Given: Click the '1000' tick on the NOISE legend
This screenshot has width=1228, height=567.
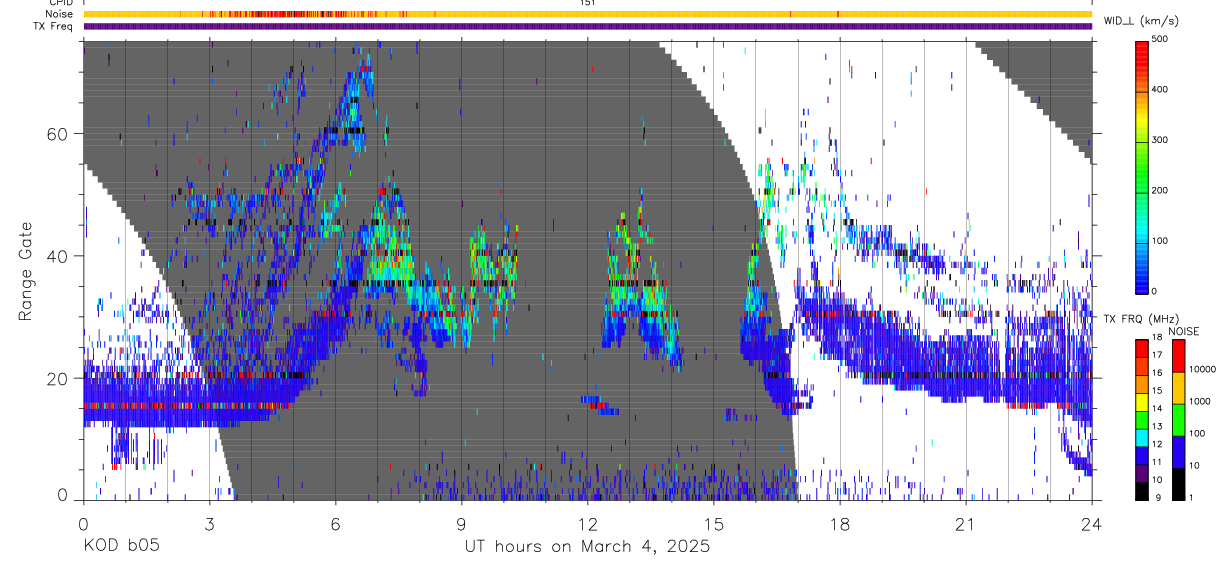Looking at the screenshot, I should pyautogui.click(x=1200, y=401).
